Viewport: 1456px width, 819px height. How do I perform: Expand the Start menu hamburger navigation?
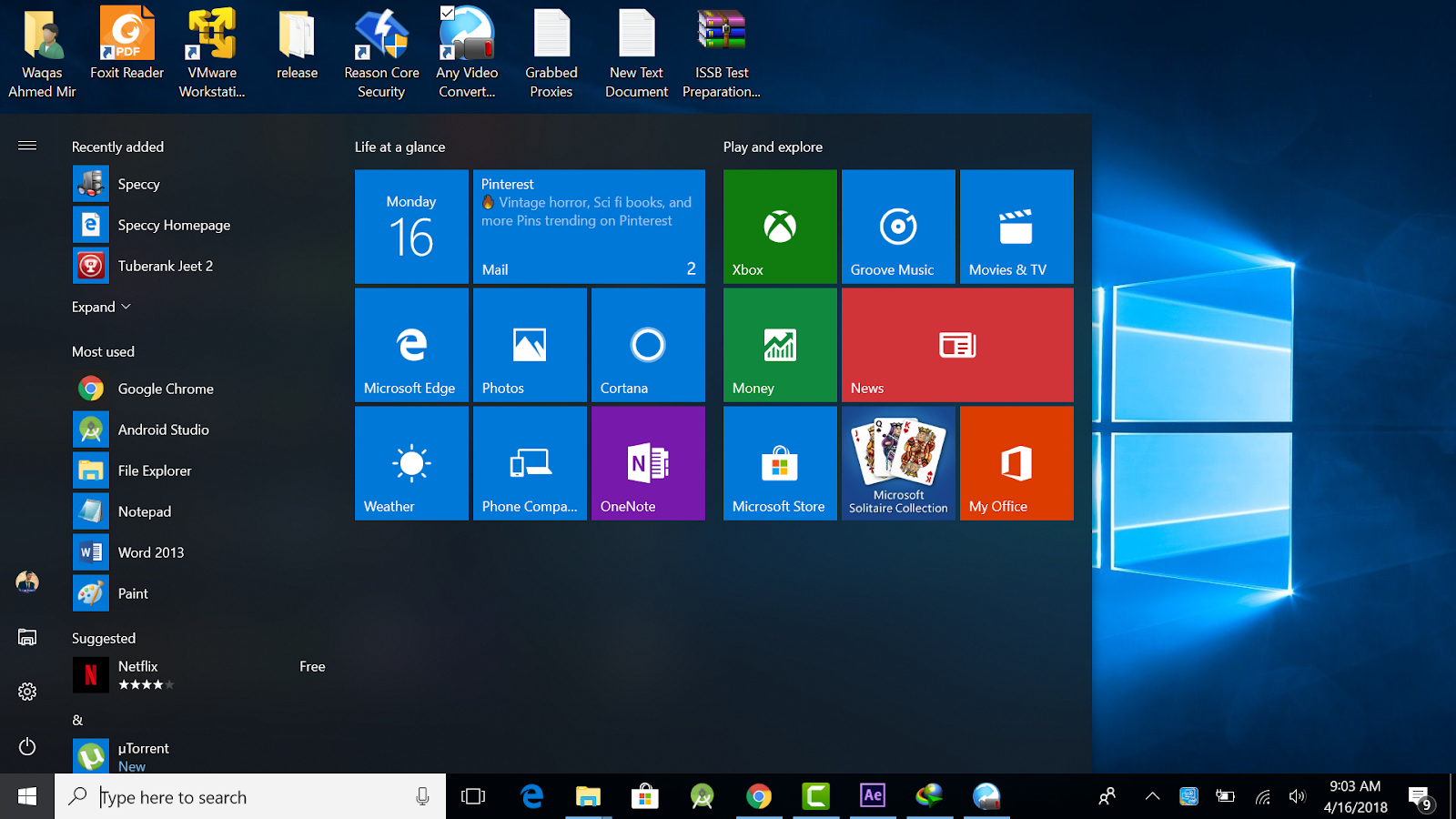click(27, 146)
